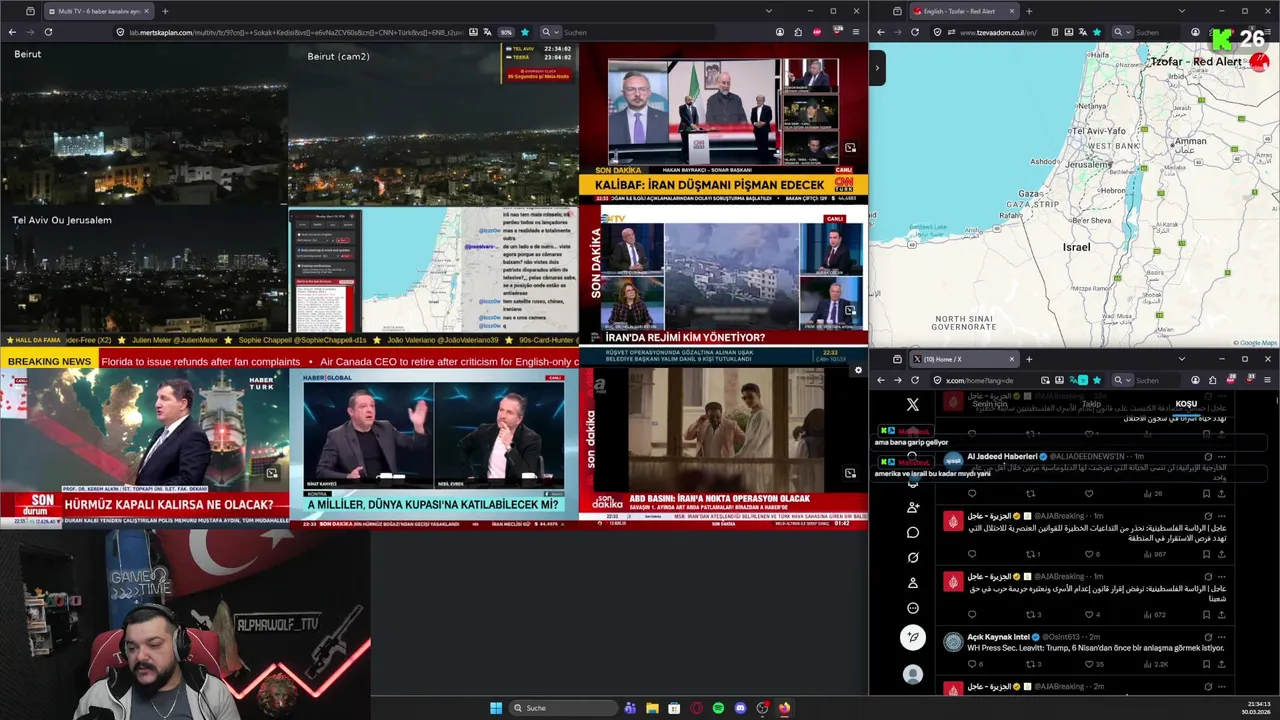Open Adblock Plus in Multi TV window
1280x720 pixels.
pos(817,32)
